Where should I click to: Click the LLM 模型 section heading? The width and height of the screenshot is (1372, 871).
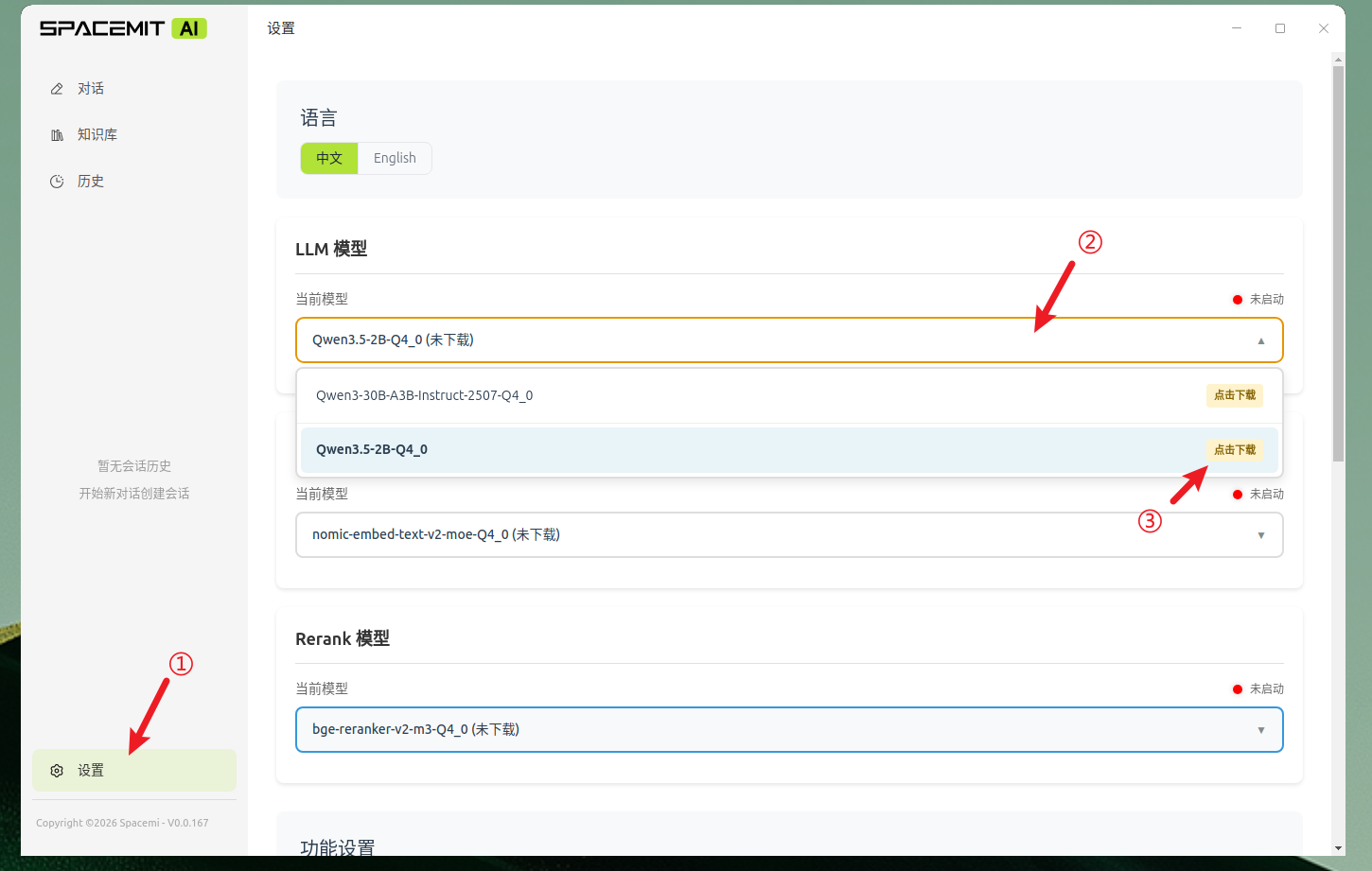tap(331, 249)
